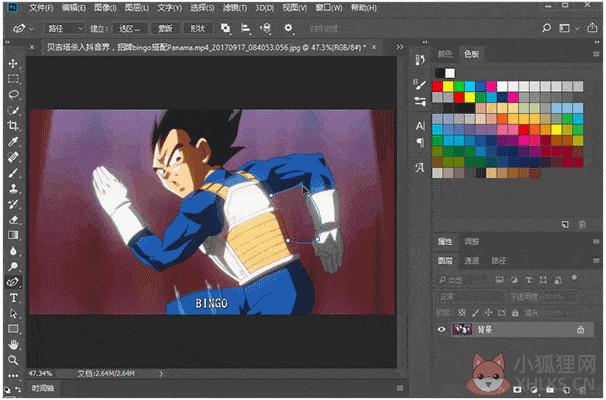606x400 pixels.
Task: Select the Lasso tool
Action: [x=13, y=94]
